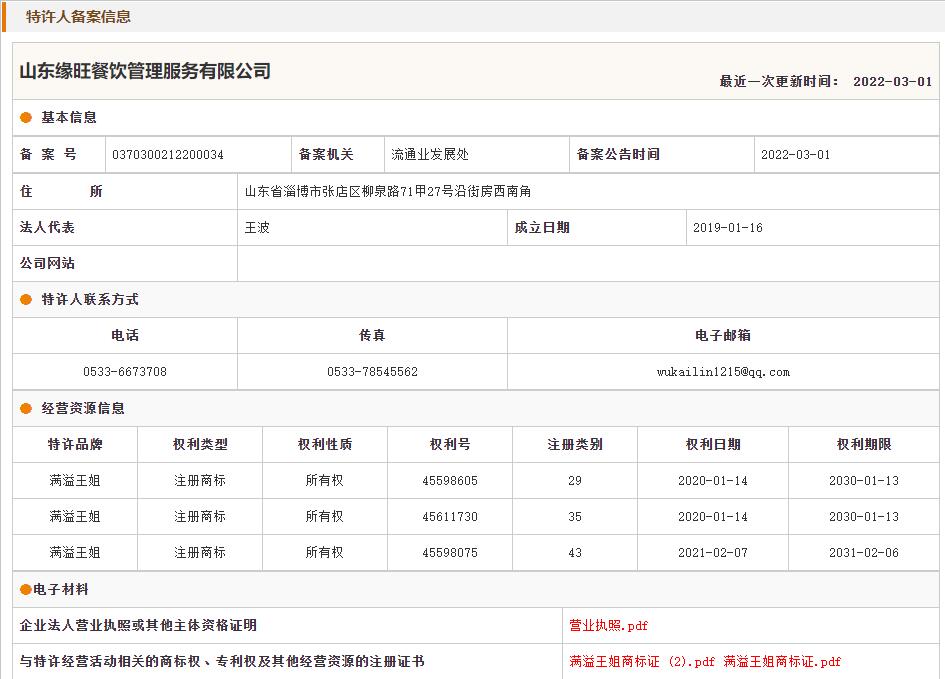
Task: Click the company name 山东缘旺餐饮管理服务有限公司
Action: (145, 71)
